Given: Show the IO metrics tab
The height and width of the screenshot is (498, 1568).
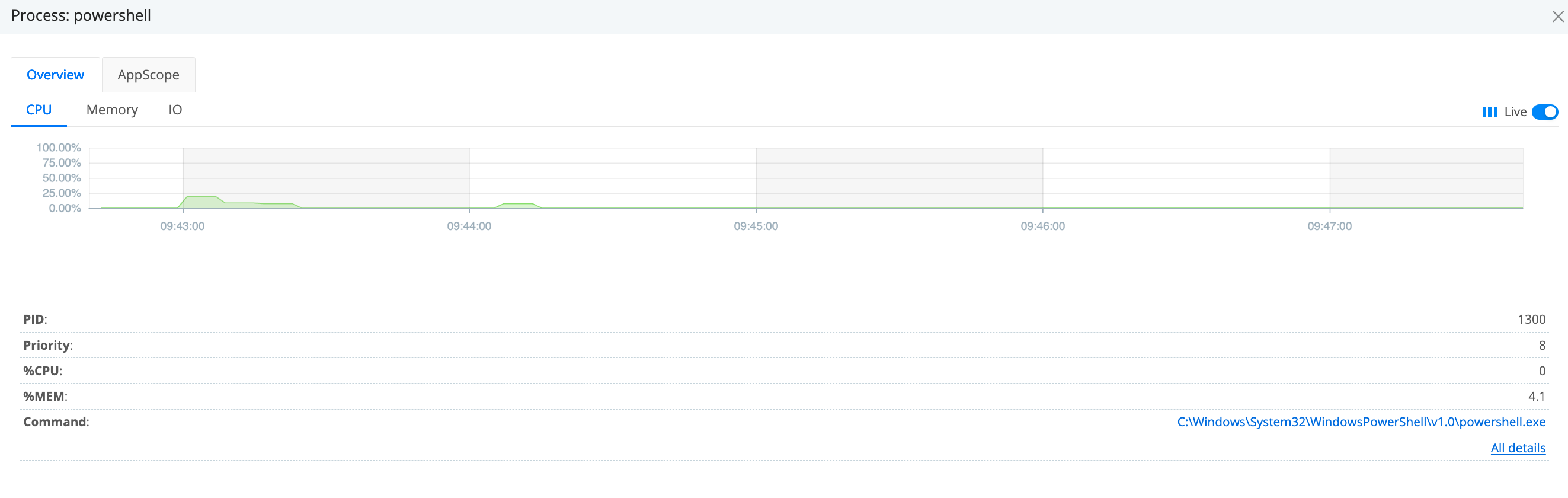Looking at the screenshot, I should tap(175, 110).
